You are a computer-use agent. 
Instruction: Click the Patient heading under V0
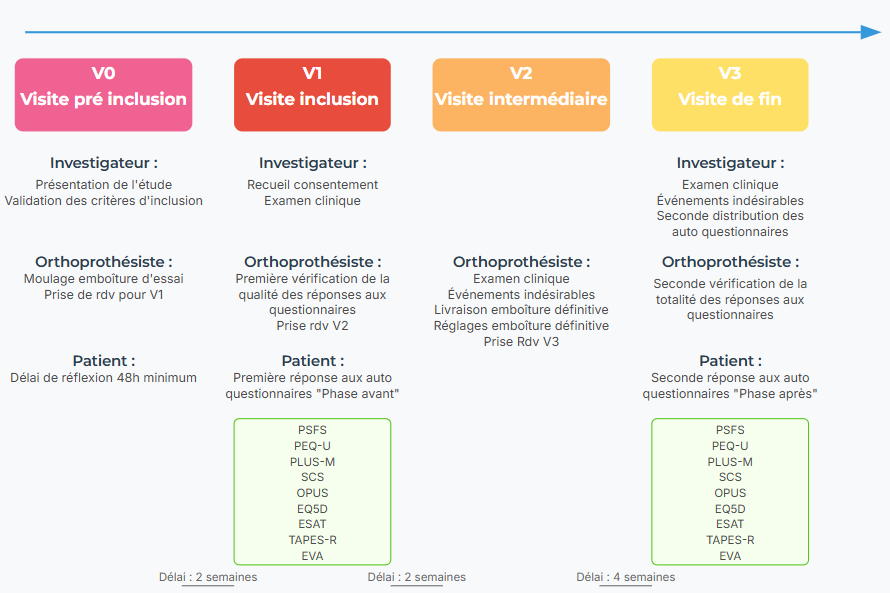click(103, 361)
